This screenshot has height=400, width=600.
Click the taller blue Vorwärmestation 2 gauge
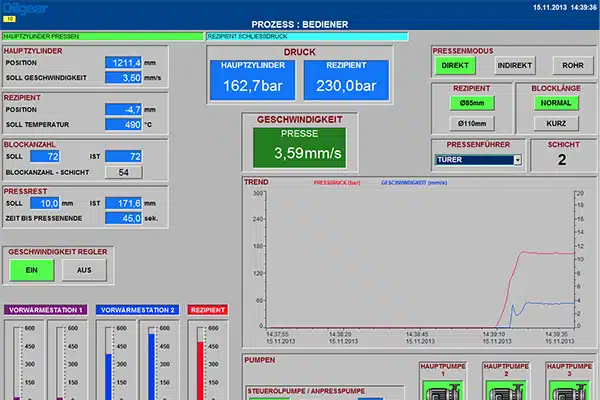pos(152,367)
